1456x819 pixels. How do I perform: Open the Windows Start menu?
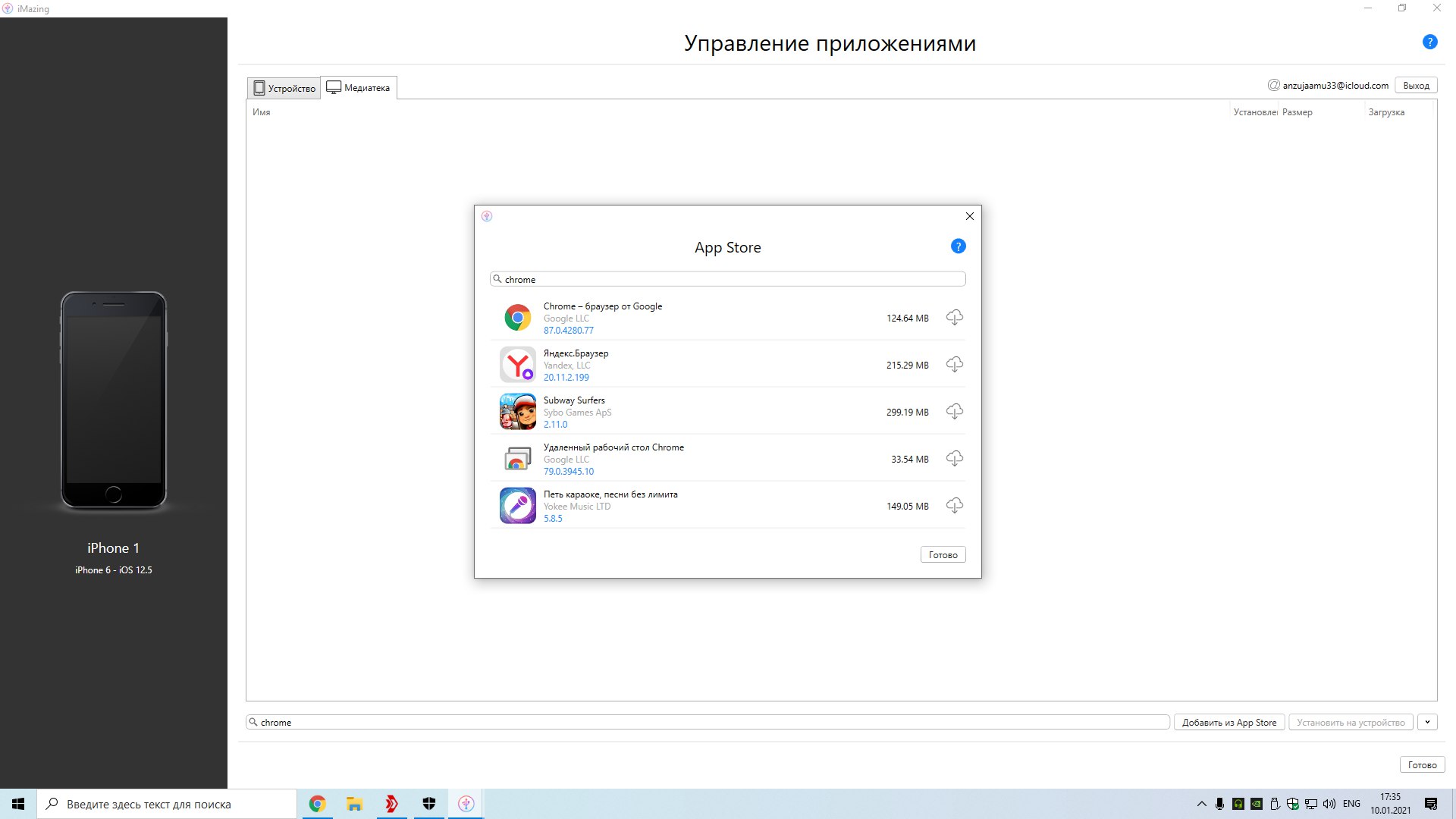[18, 804]
